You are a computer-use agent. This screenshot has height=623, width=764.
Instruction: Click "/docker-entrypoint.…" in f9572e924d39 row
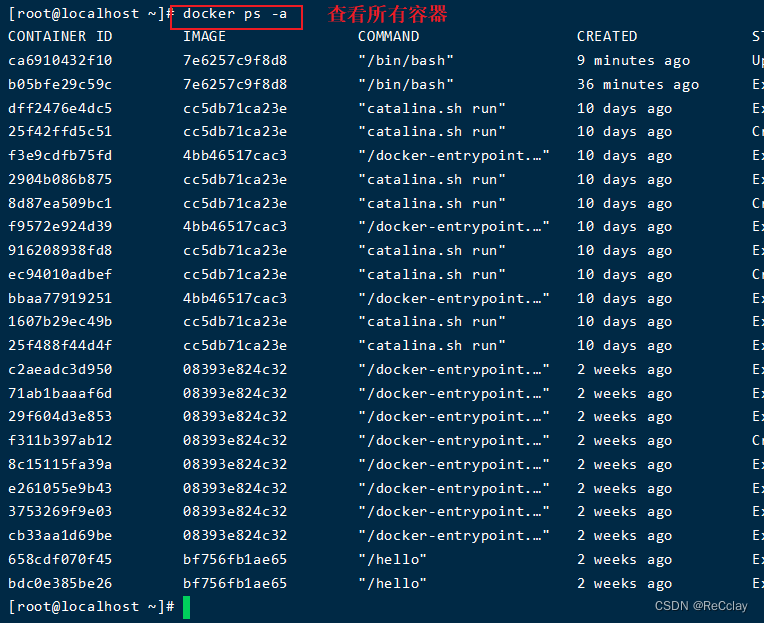(454, 227)
